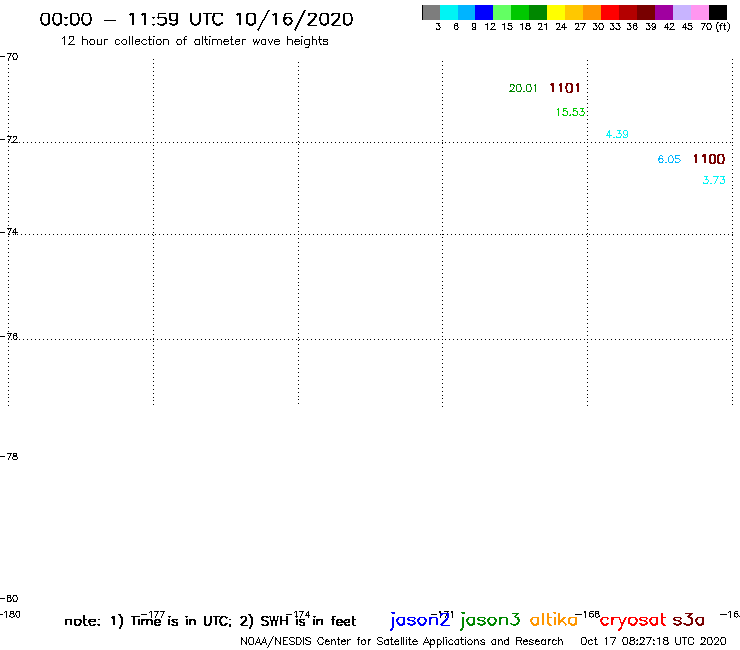Click the longitude label -177
740x650 pixels.
point(153,614)
